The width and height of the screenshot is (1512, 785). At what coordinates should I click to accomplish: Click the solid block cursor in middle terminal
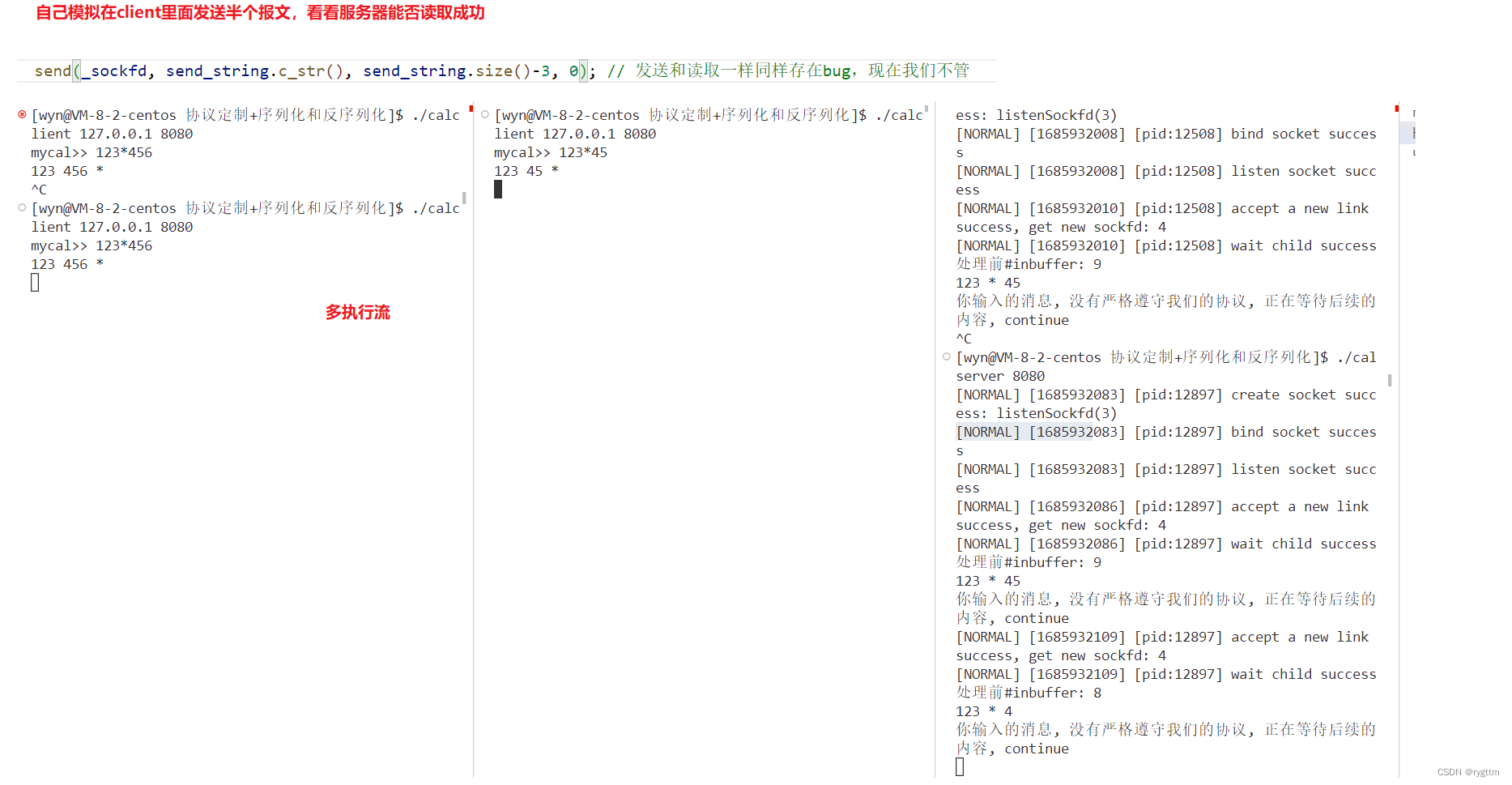tap(498, 189)
